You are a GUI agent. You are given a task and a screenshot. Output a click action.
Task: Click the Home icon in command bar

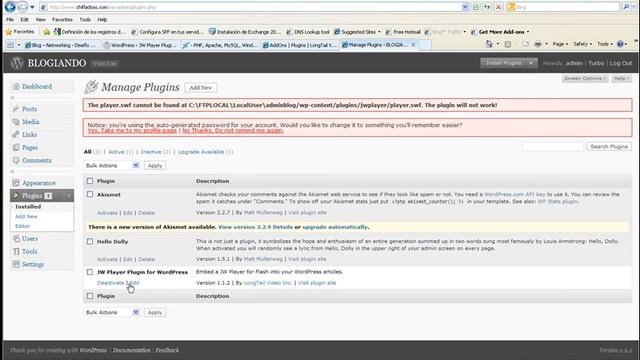click(489, 44)
